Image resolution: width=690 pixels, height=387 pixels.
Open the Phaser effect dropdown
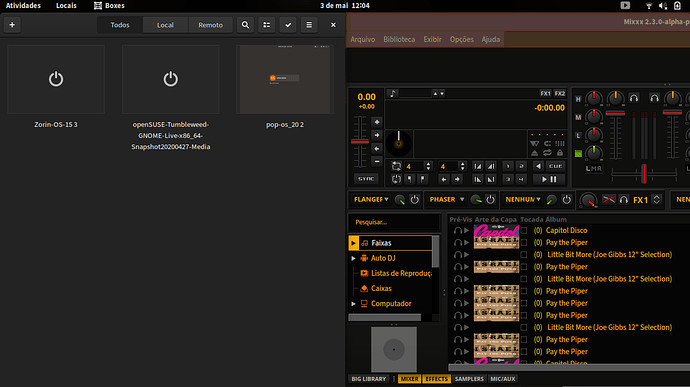[447, 199]
